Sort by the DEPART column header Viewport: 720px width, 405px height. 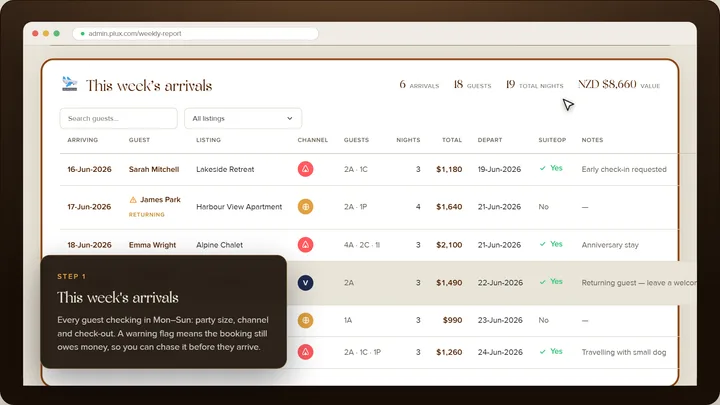(490, 140)
